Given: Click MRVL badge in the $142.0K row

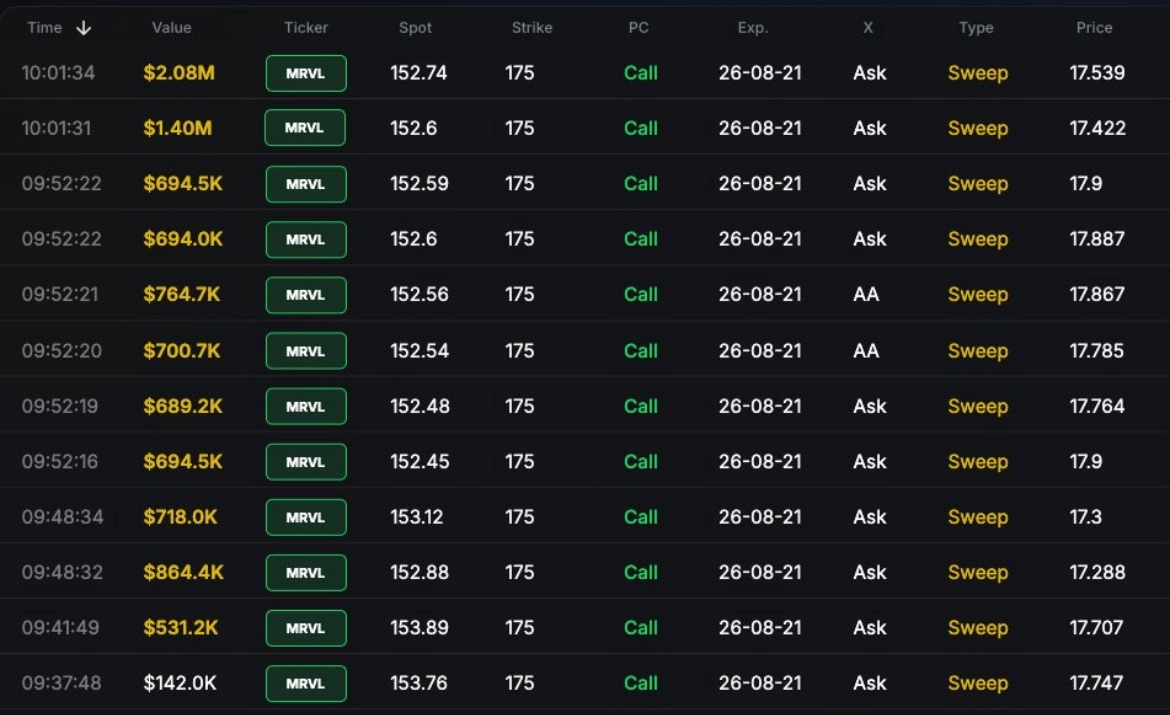Looking at the screenshot, I should (x=306, y=684).
